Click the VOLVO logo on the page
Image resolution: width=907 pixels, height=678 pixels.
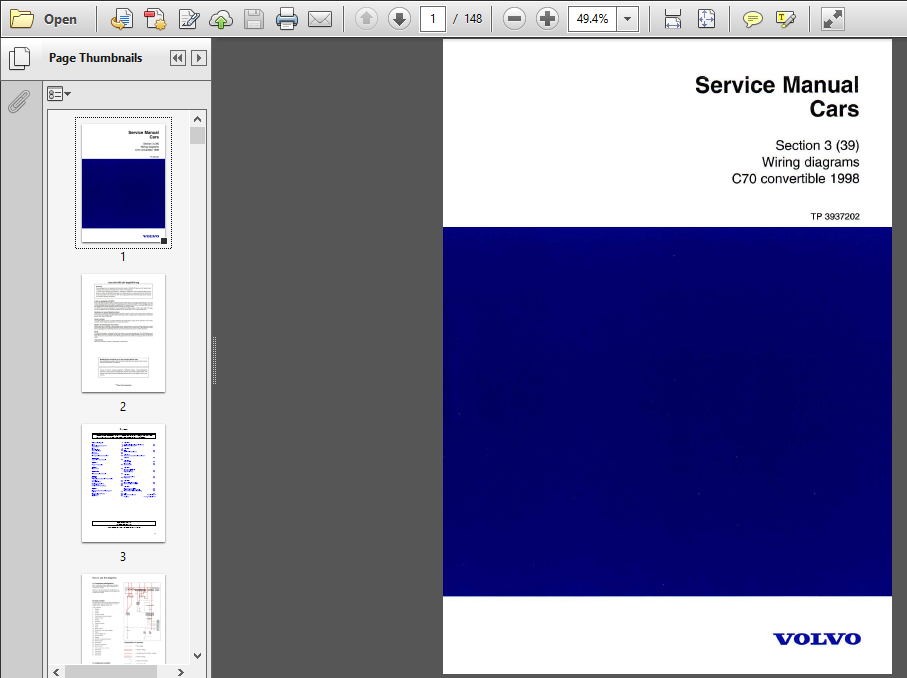817,639
